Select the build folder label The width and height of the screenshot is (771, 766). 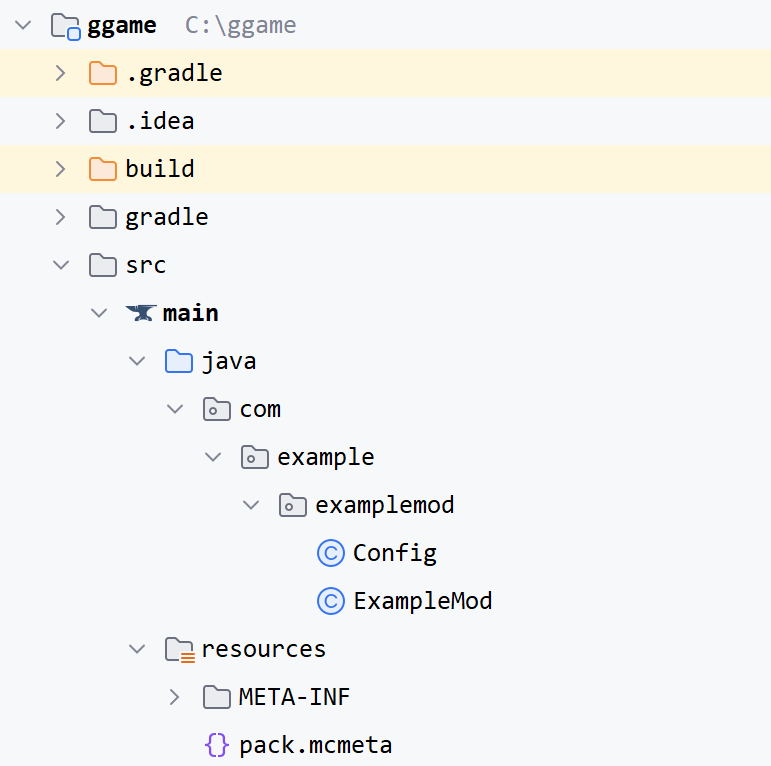coord(160,169)
